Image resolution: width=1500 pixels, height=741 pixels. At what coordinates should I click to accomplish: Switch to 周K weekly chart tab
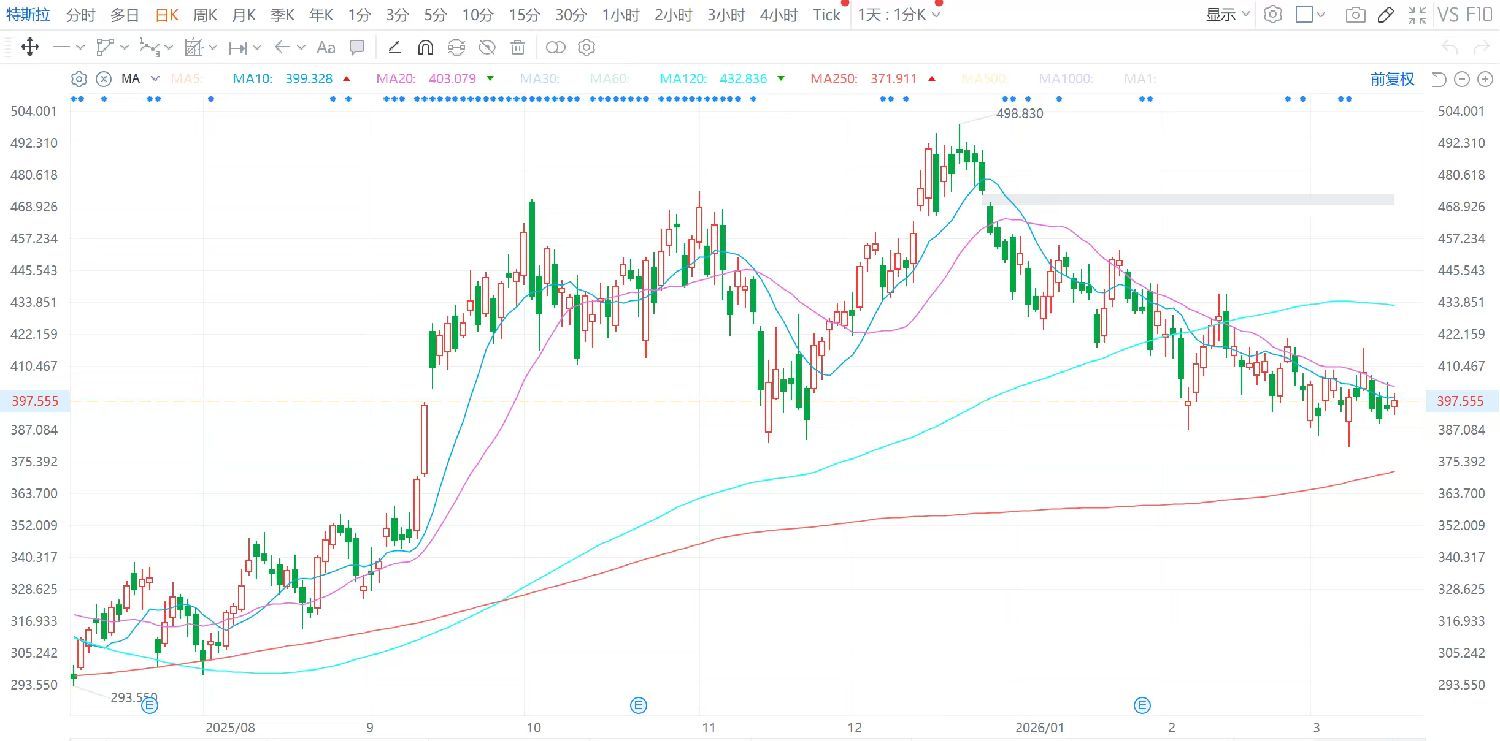click(205, 15)
